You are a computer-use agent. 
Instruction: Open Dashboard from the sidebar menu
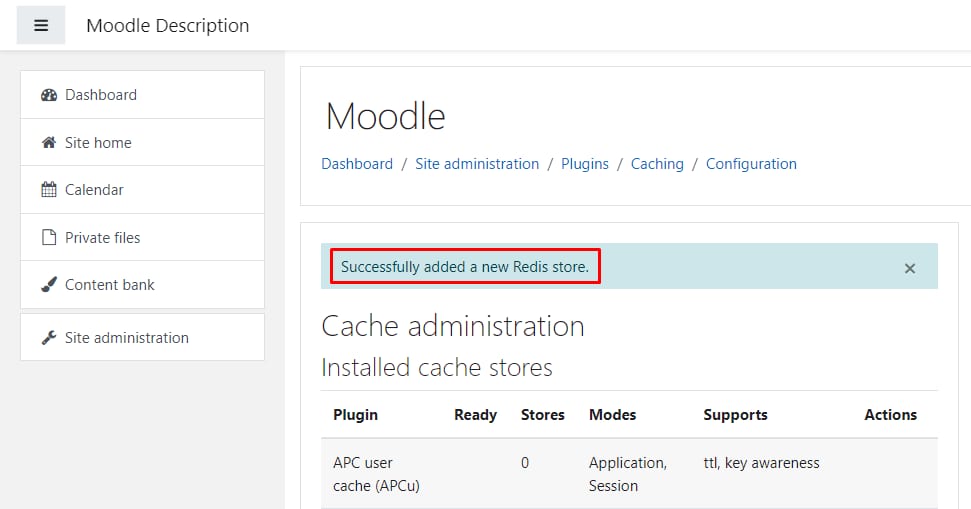[x=142, y=95]
